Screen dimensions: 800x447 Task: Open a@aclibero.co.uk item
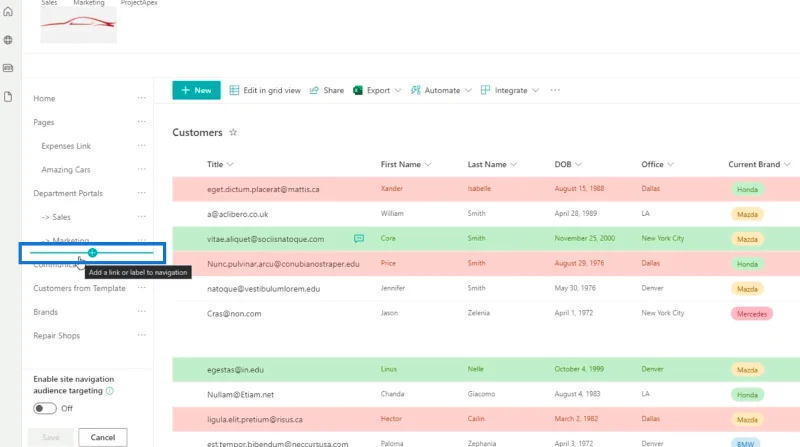[237, 214]
